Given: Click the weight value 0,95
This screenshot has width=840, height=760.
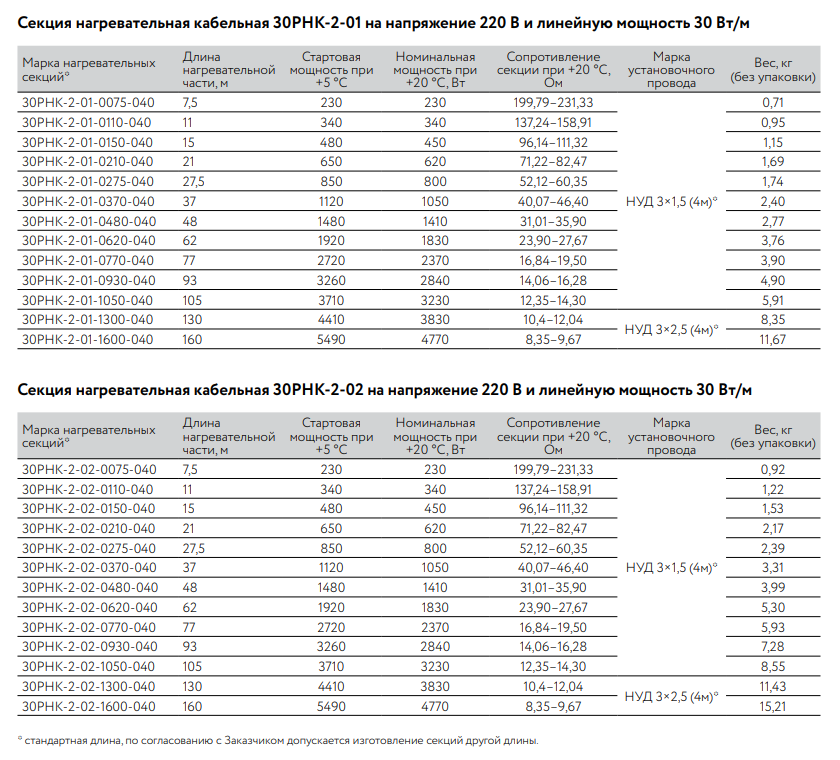Looking at the screenshot, I should coord(773,123).
